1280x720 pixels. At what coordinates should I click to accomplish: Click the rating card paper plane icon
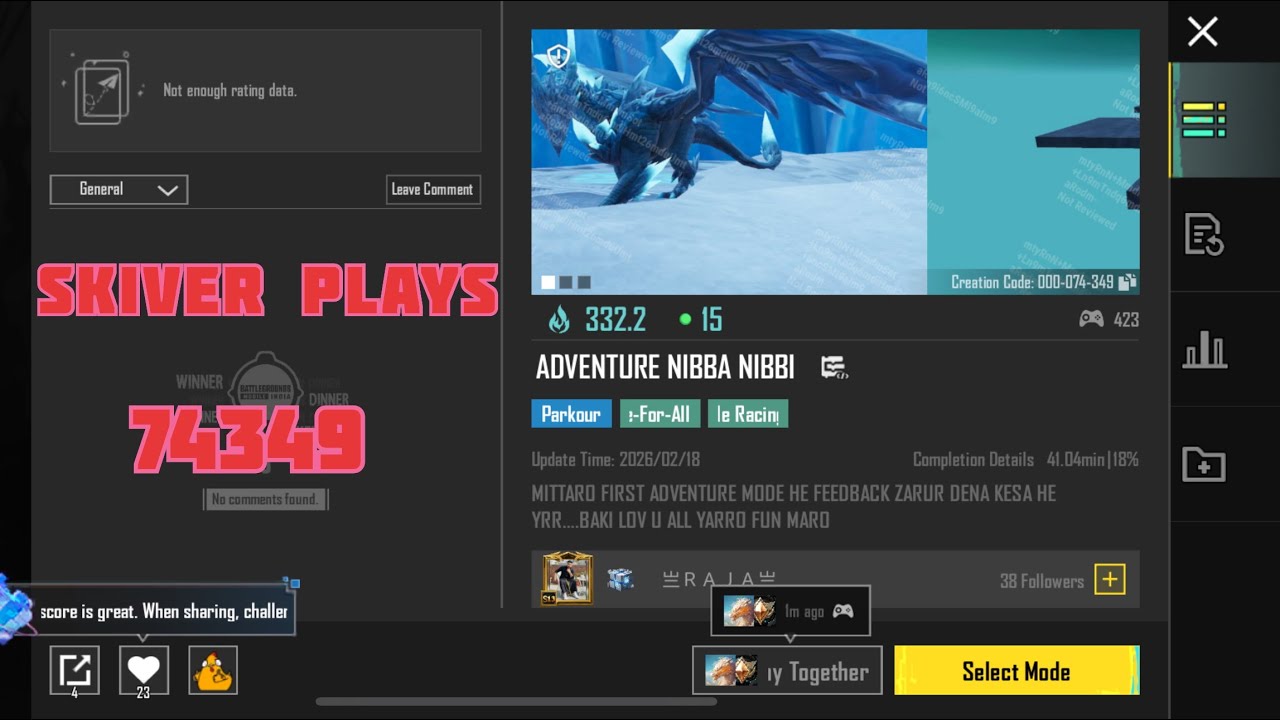click(100, 90)
